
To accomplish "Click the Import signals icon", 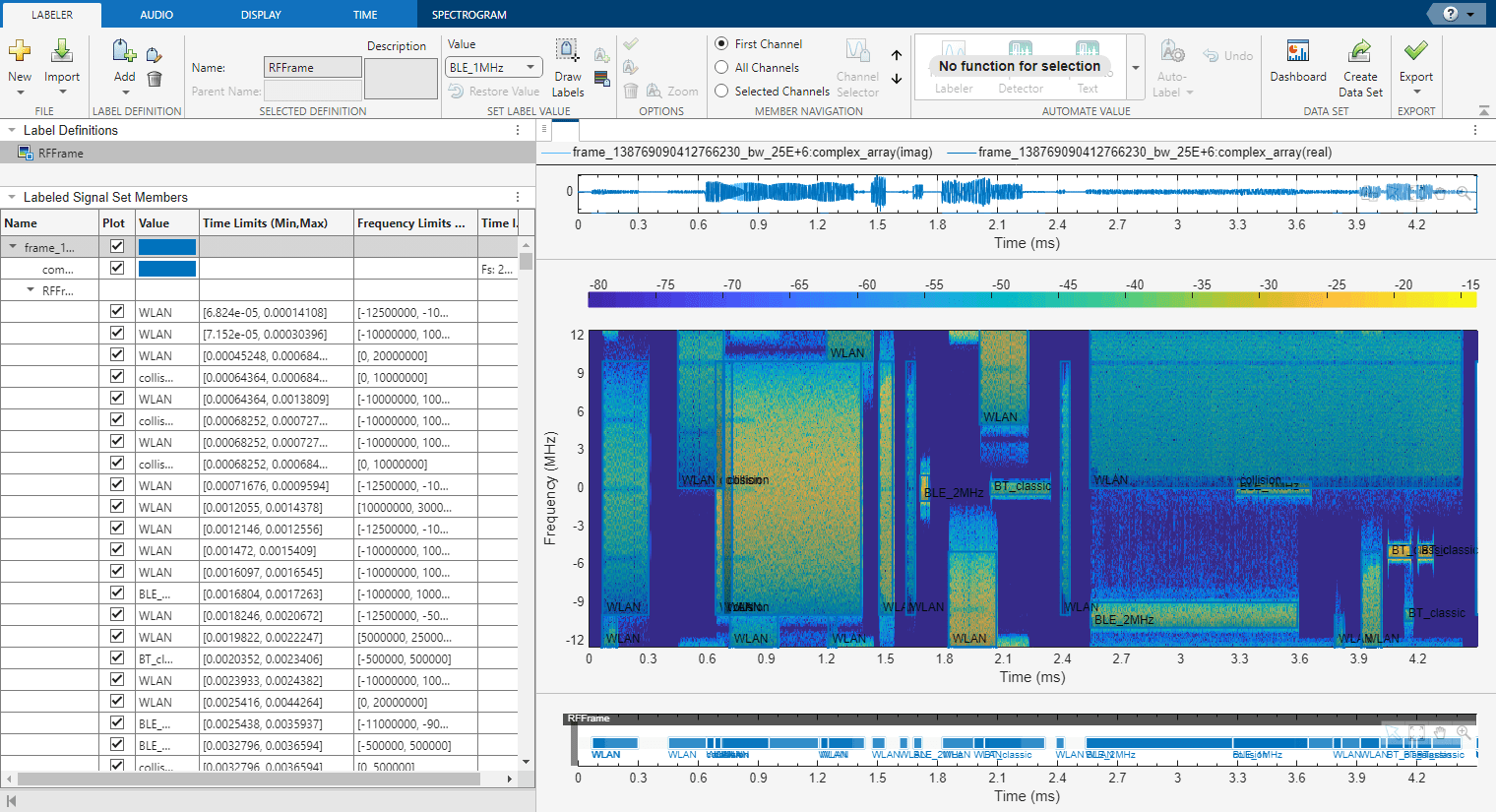I will [61, 52].
